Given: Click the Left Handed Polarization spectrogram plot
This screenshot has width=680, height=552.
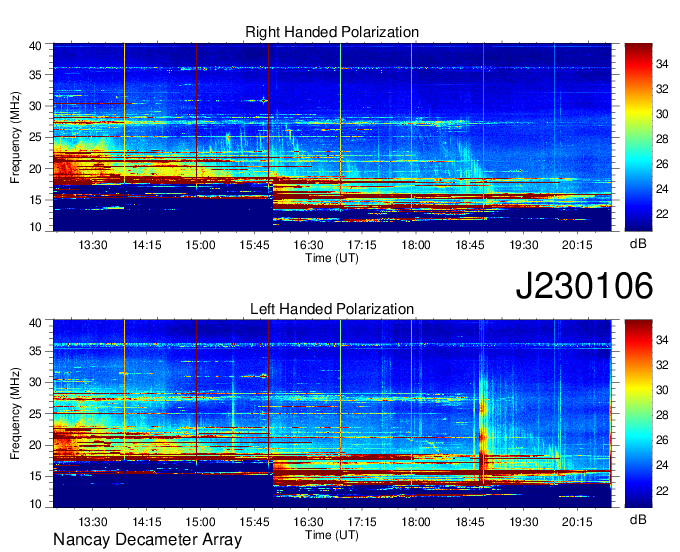Looking at the screenshot, I should [332, 414].
